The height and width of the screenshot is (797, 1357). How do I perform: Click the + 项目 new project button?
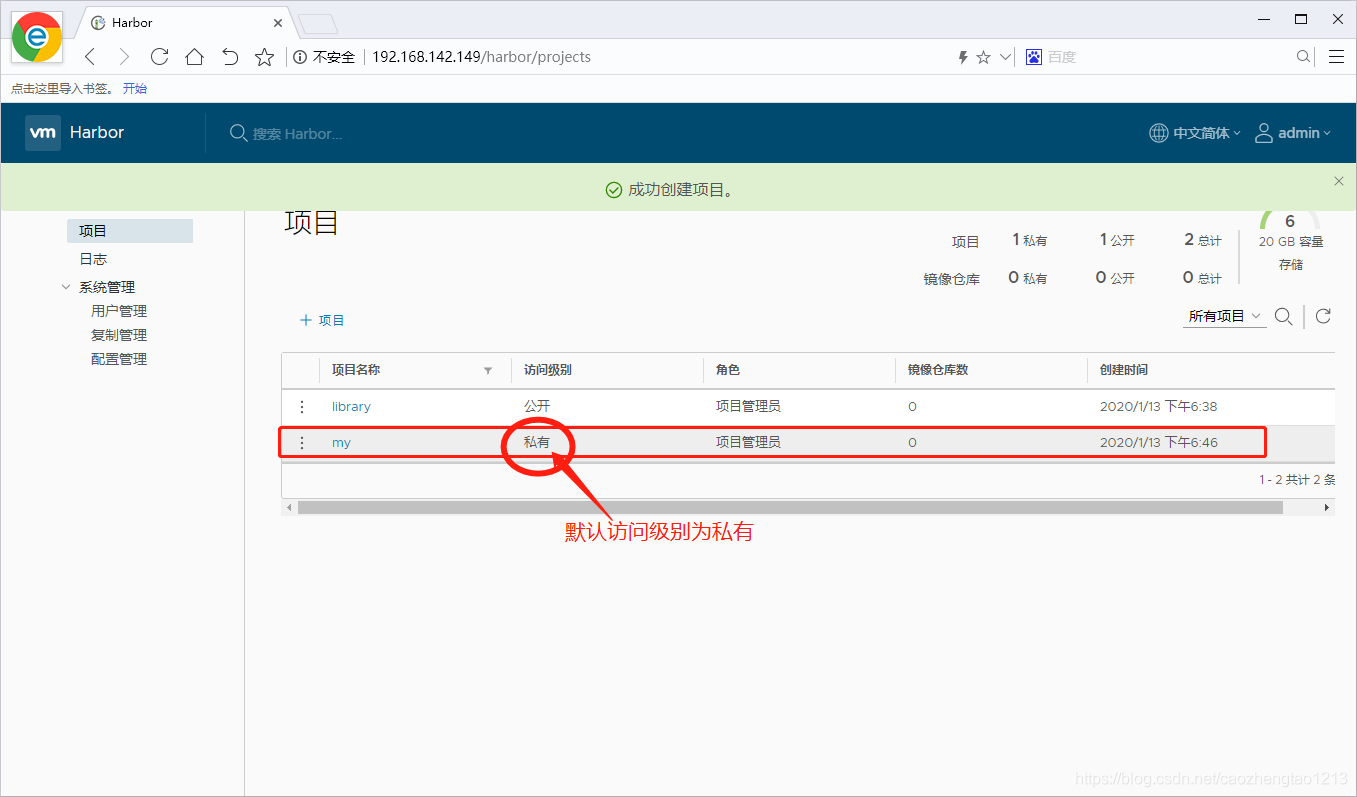(x=322, y=320)
